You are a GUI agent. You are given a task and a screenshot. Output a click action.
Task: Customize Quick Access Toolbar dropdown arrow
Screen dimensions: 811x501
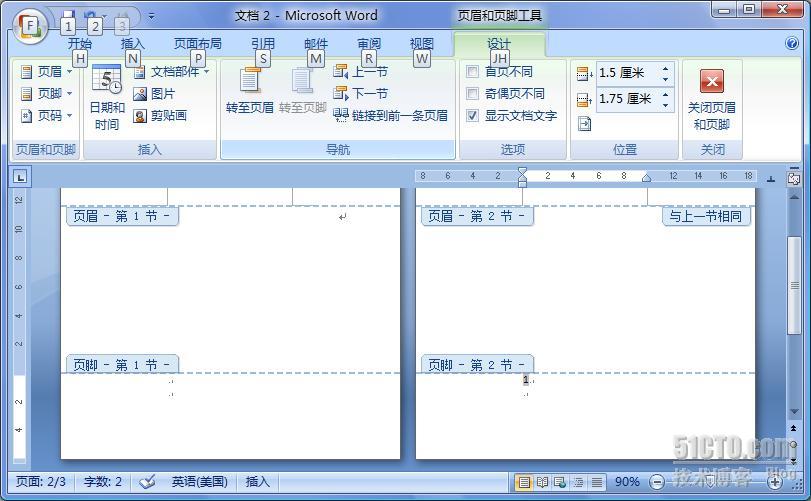point(152,16)
